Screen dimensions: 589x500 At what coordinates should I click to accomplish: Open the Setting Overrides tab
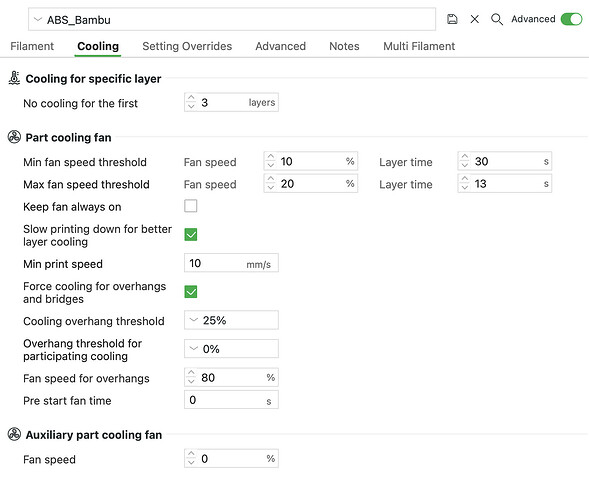187,46
